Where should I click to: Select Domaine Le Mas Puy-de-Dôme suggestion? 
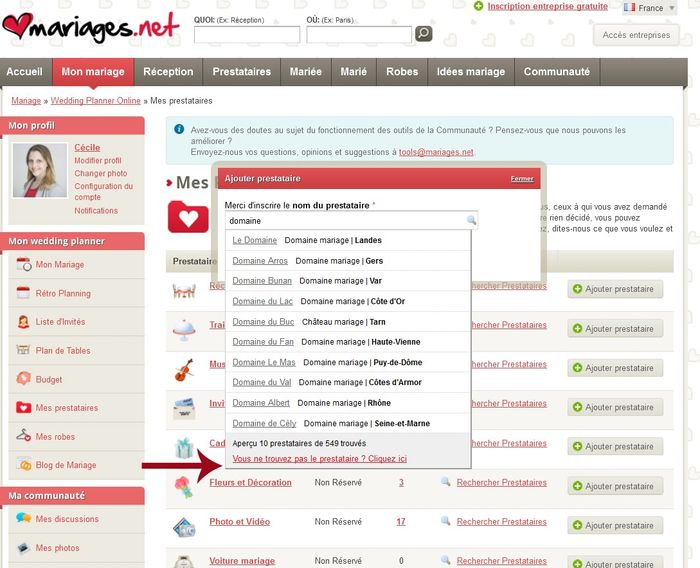[x=348, y=363]
